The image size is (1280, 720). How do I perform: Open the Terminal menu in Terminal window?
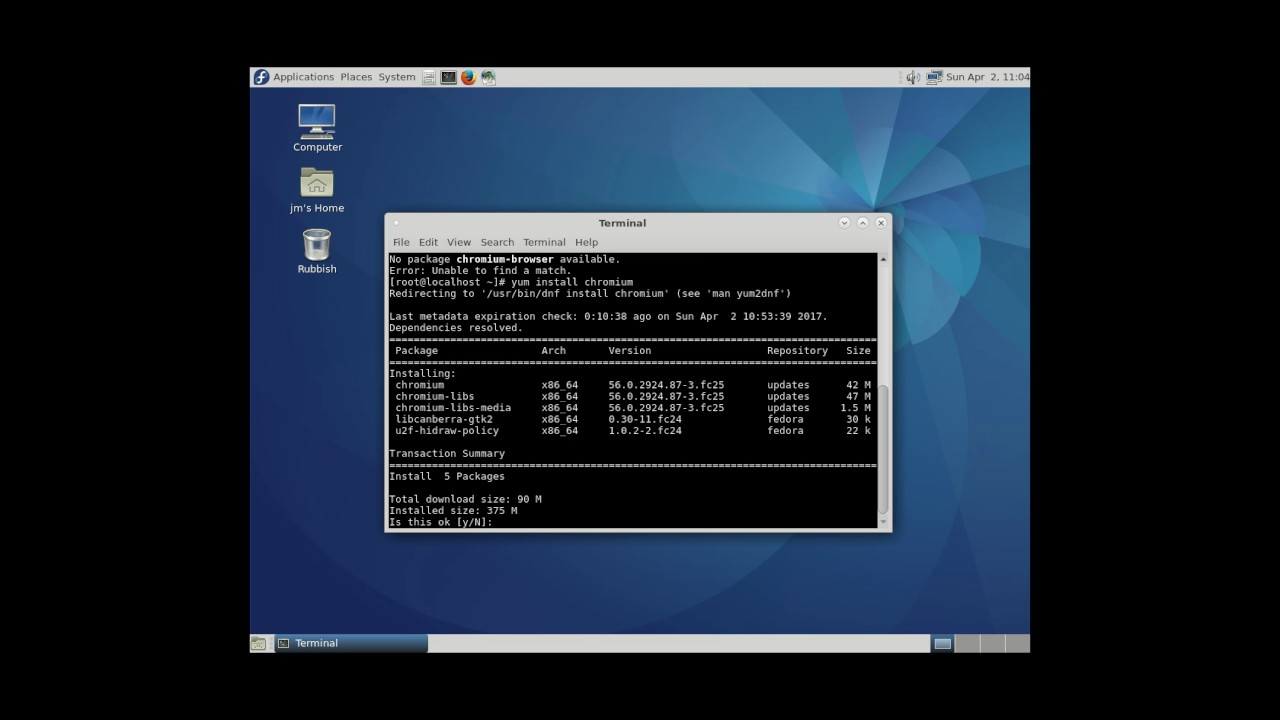(x=544, y=242)
